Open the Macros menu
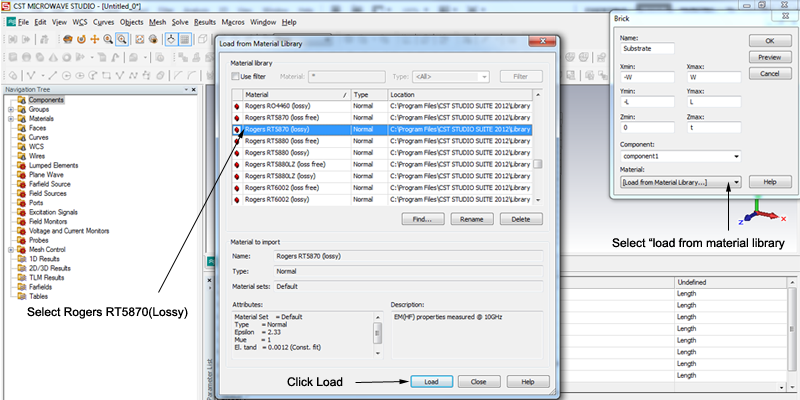The height and width of the screenshot is (400, 800). (233, 22)
